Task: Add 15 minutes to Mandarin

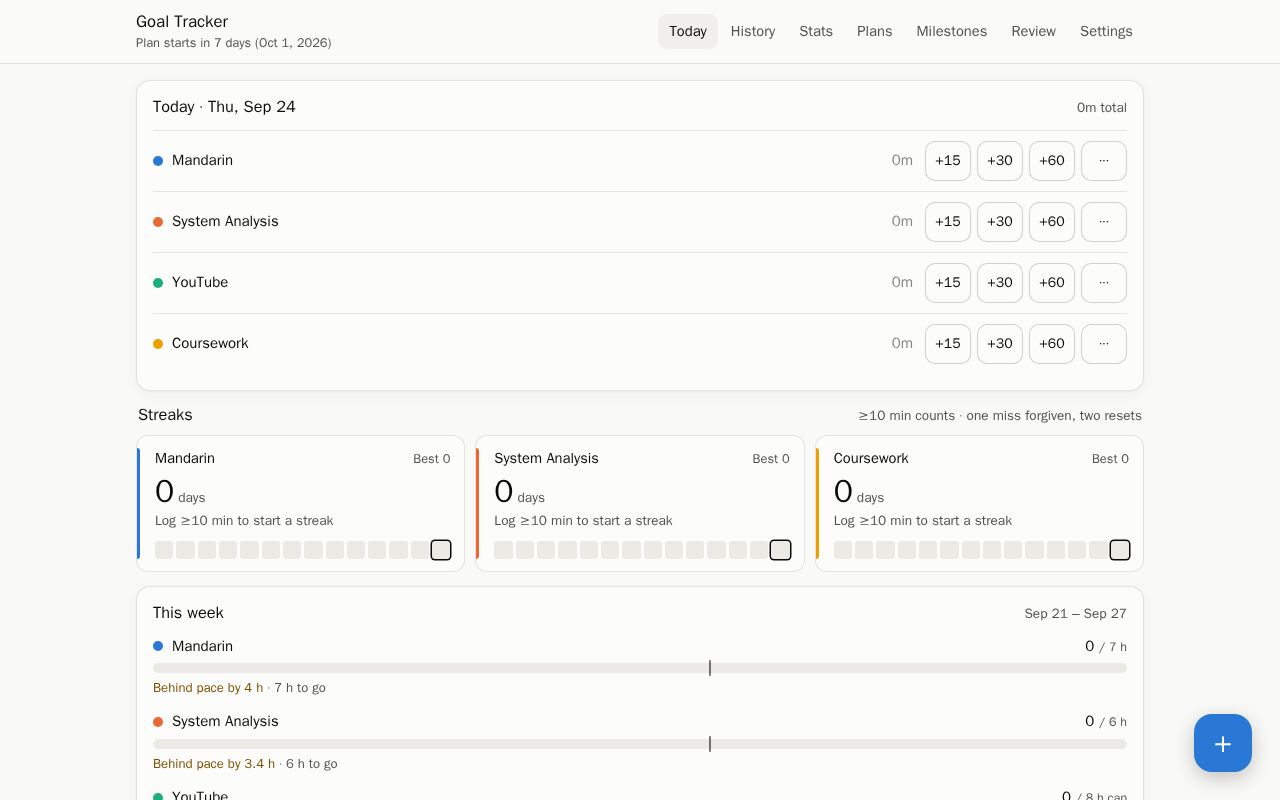Action: 948,161
